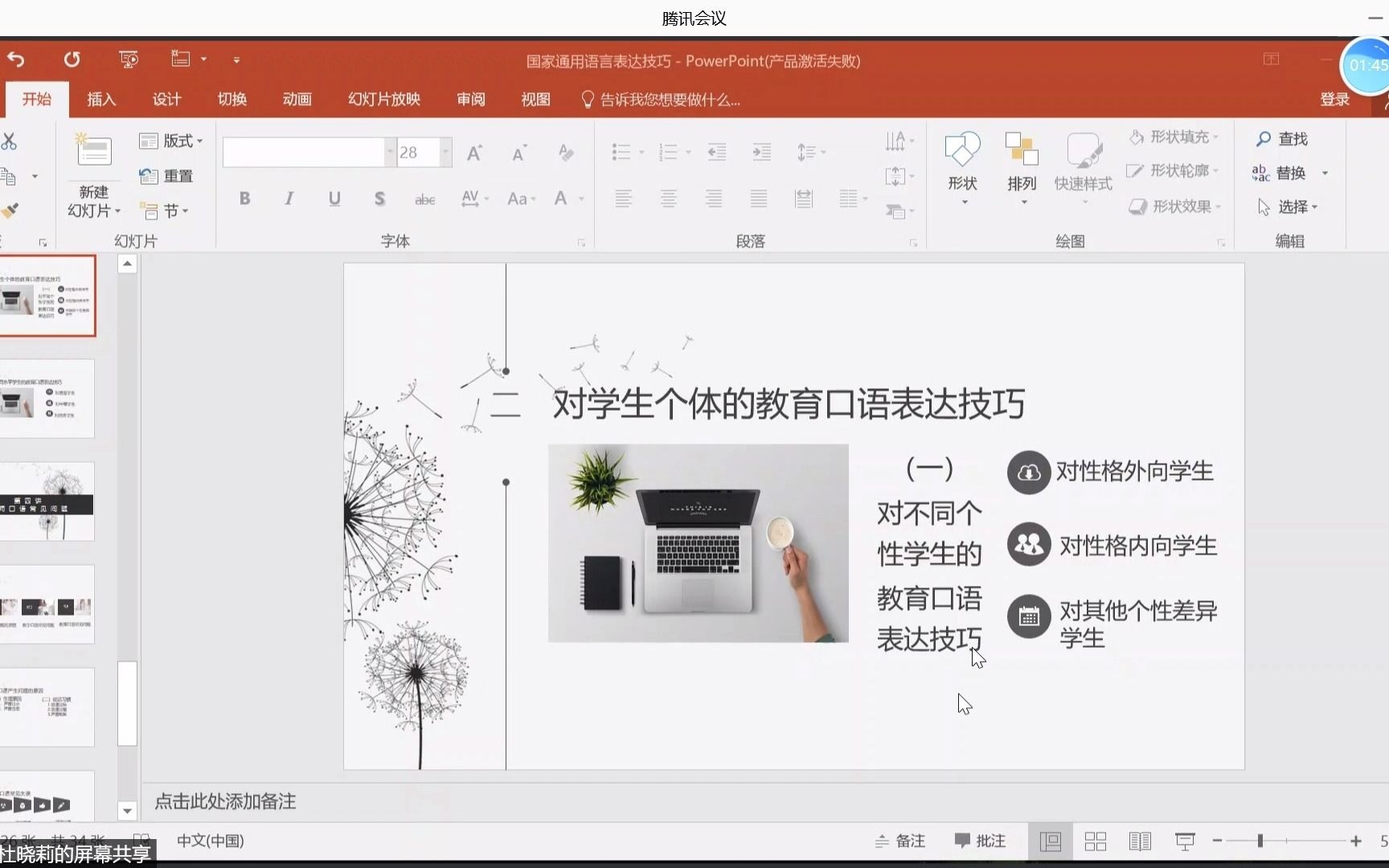The height and width of the screenshot is (868, 1389).
Task: Click the scroll-down arrow of slide panel
Action: click(127, 811)
